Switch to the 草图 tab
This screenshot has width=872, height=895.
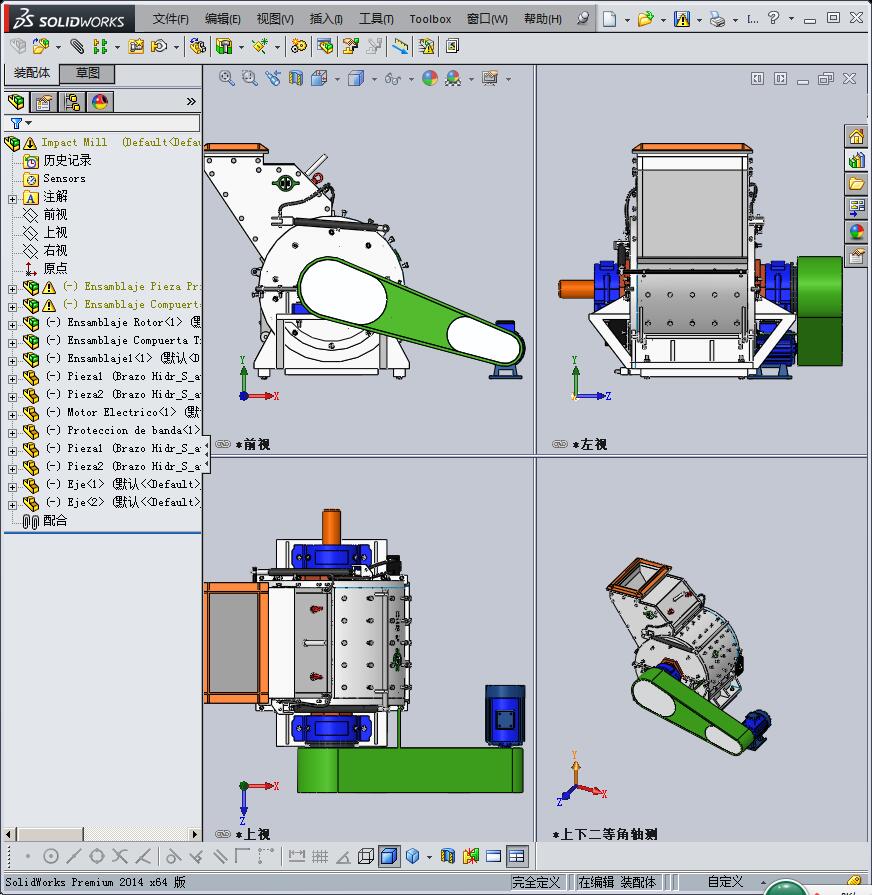(x=87, y=73)
